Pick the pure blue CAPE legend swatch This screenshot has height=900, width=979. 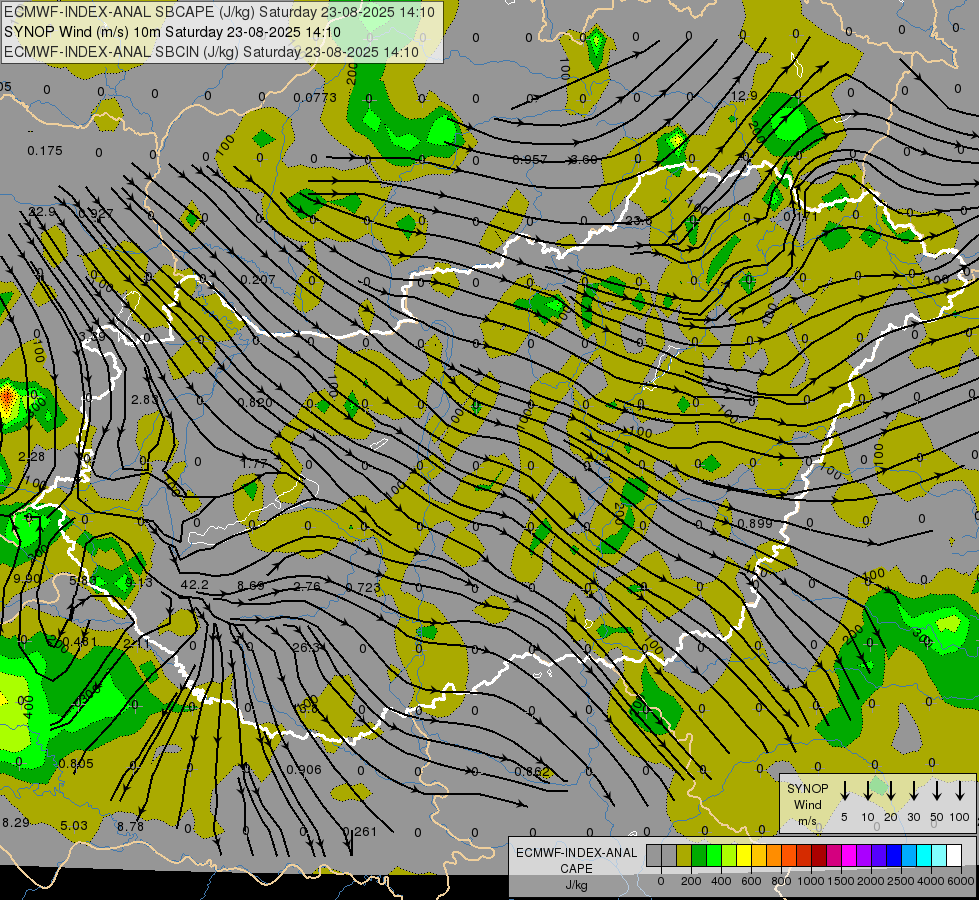click(x=893, y=855)
